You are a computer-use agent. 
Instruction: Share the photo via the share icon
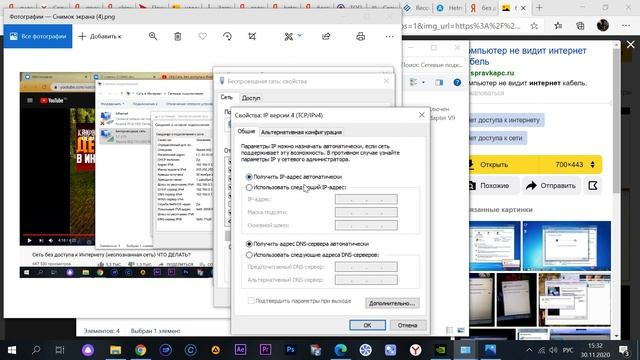[326, 36]
